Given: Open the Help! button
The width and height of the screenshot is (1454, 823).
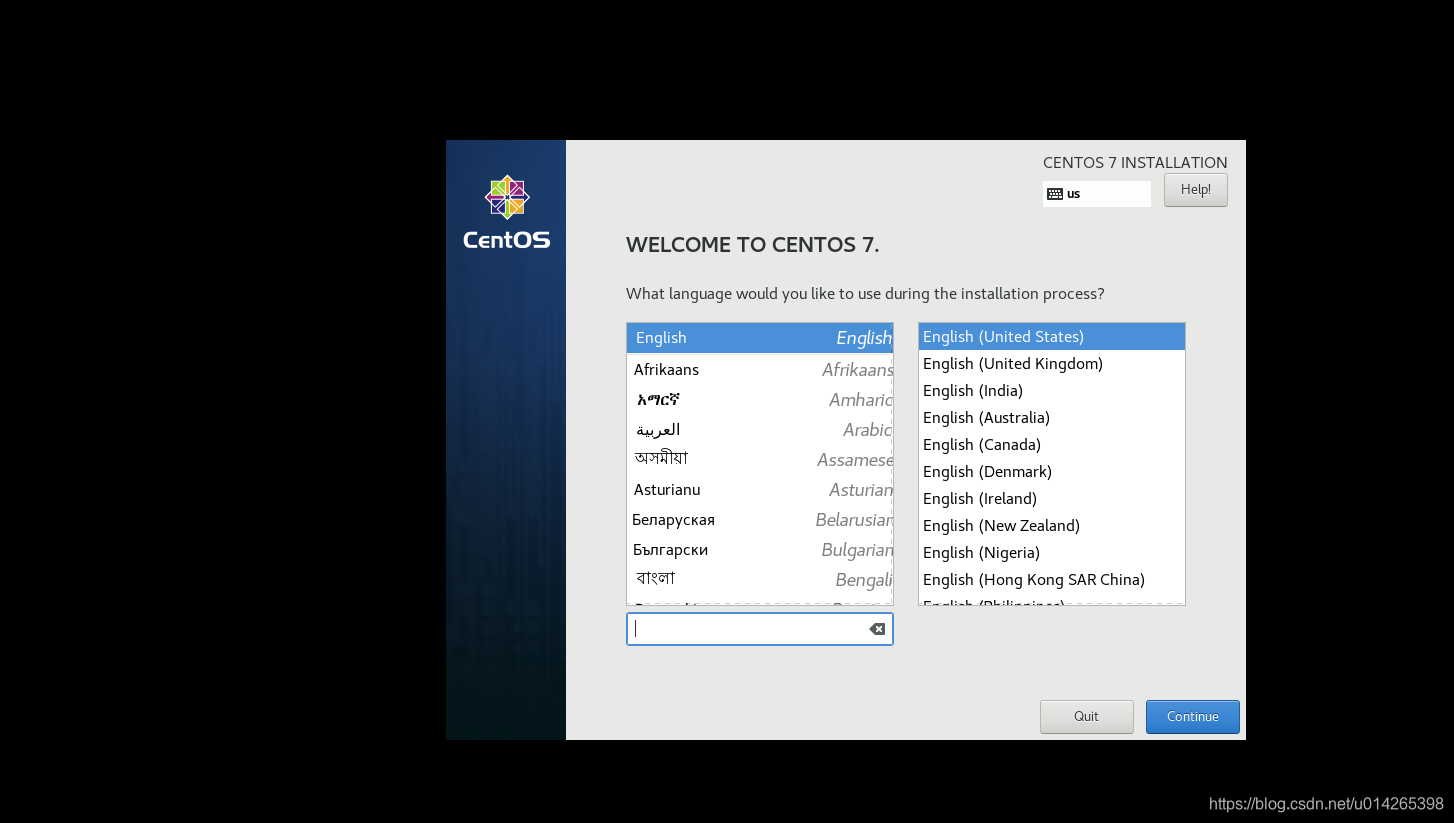Looking at the screenshot, I should pyautogui.click(x=1196, y=190).
